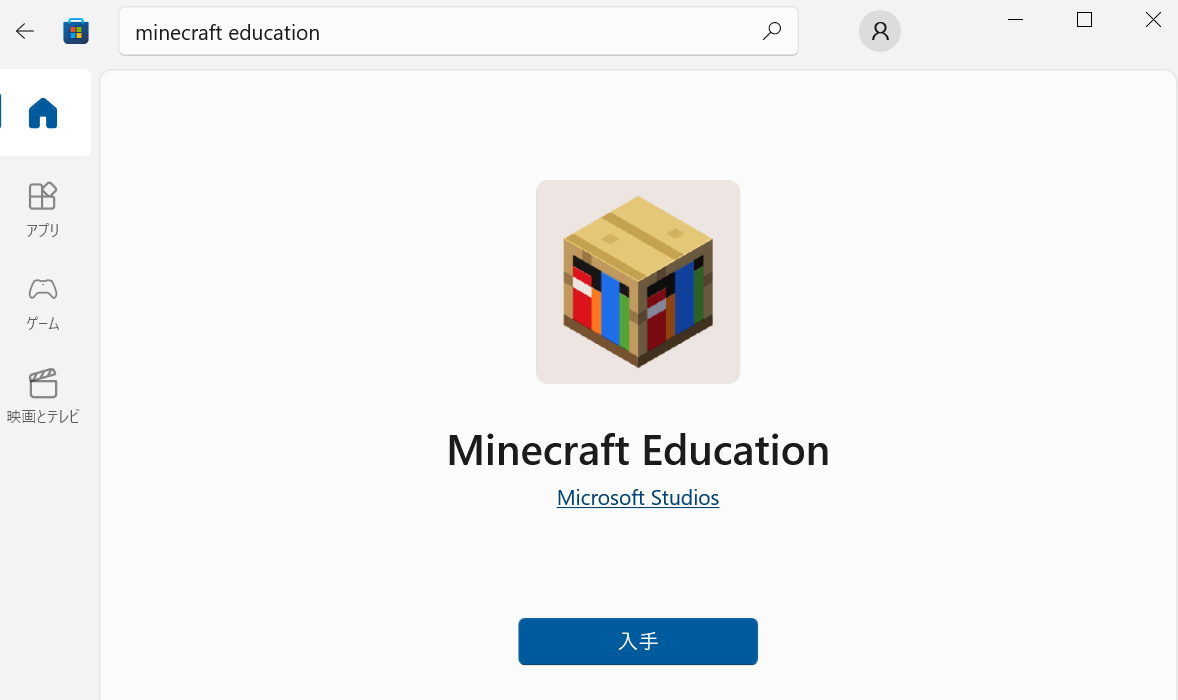Select the アプリ sidebar icon

tap(43, 196)
